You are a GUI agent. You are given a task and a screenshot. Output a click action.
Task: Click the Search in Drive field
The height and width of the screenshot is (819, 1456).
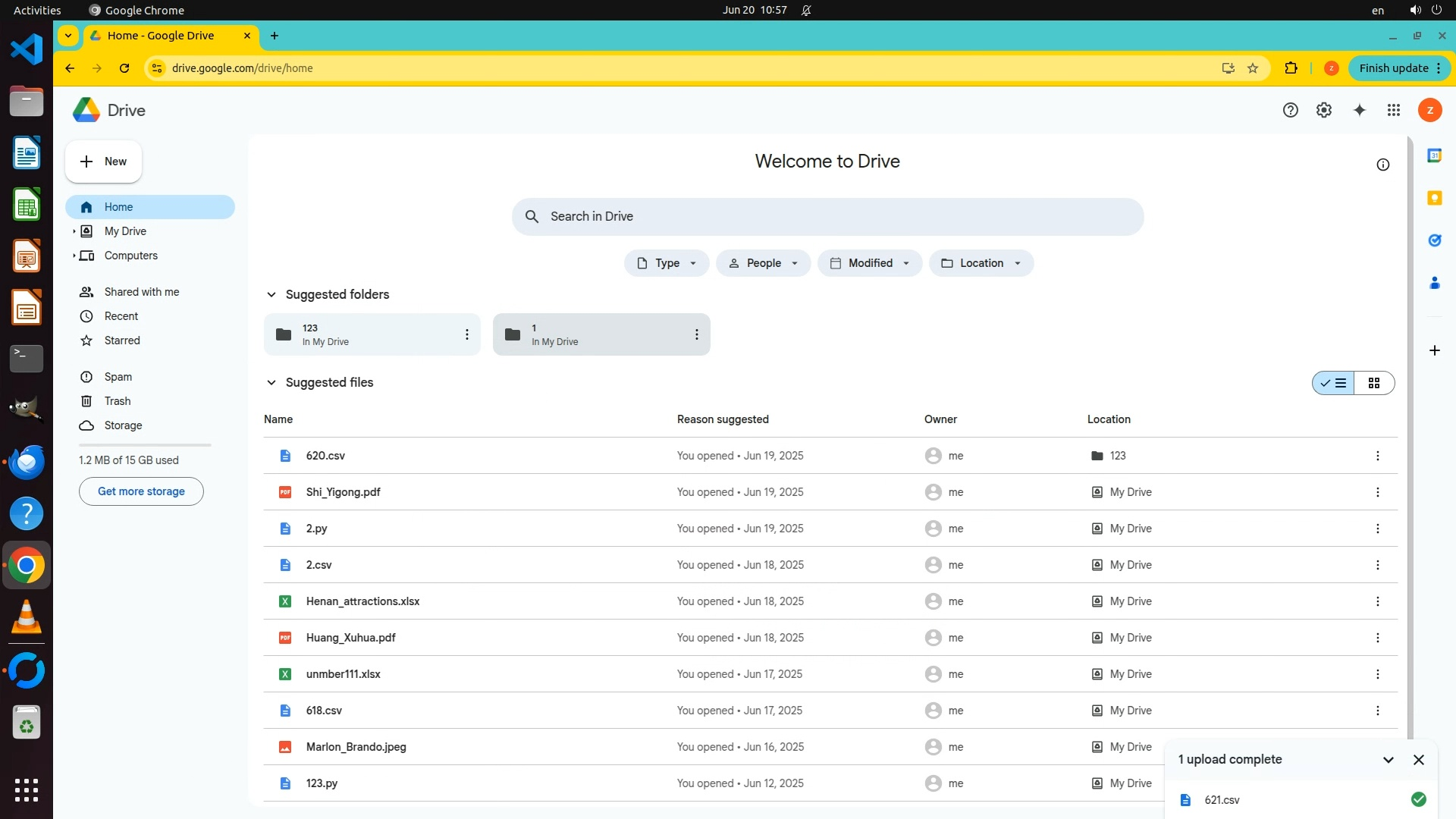(827, 217)
